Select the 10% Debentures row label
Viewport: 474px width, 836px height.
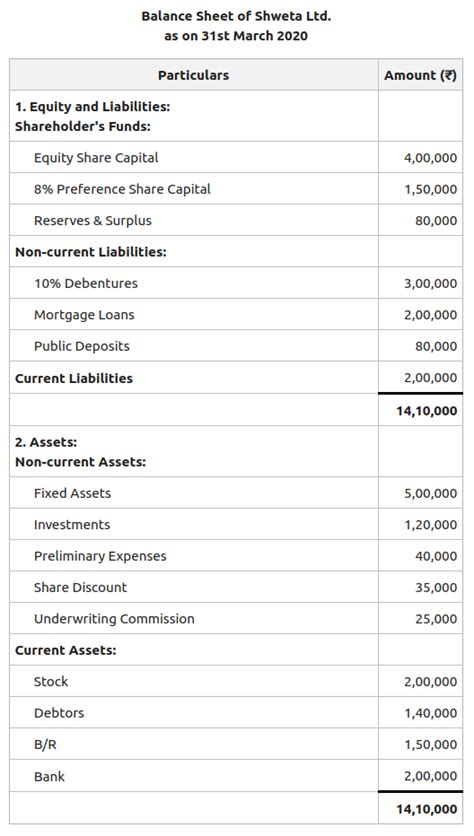[x=86, y=283]
